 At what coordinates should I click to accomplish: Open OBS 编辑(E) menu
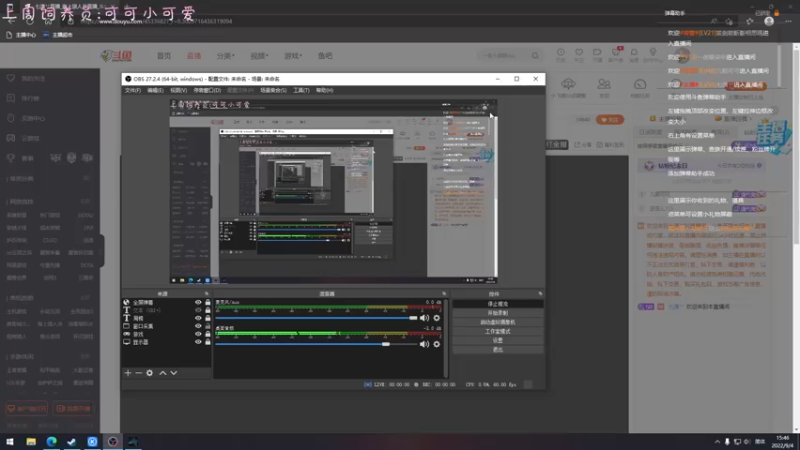coord(155,90)
